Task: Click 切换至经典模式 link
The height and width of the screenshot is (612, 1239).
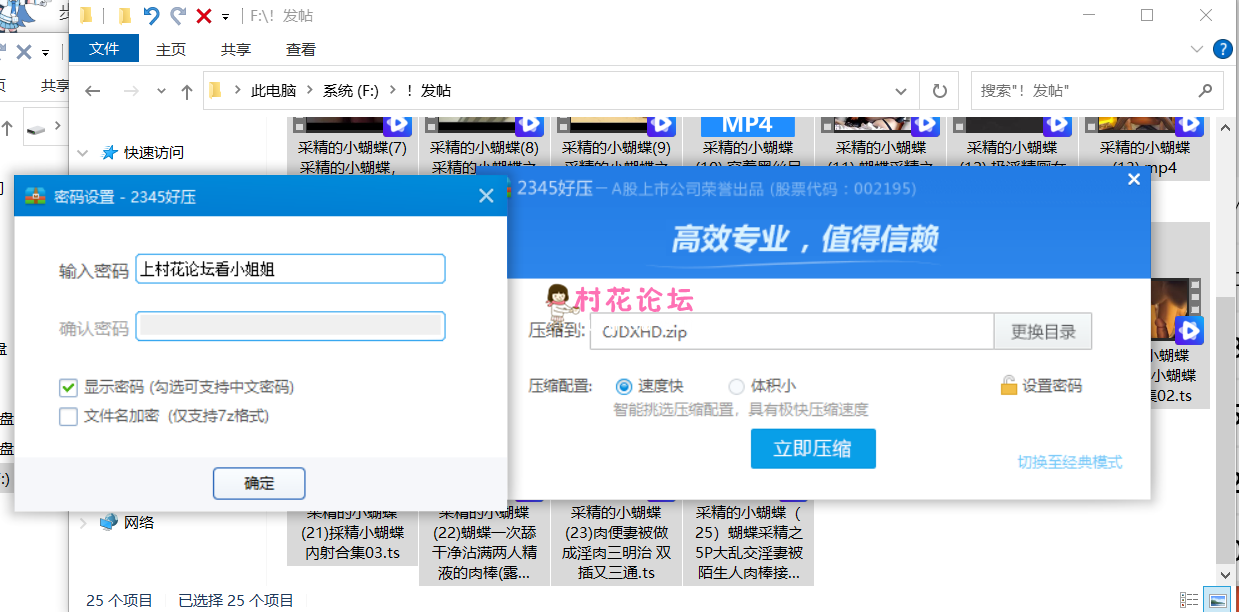Action: 1070,462
